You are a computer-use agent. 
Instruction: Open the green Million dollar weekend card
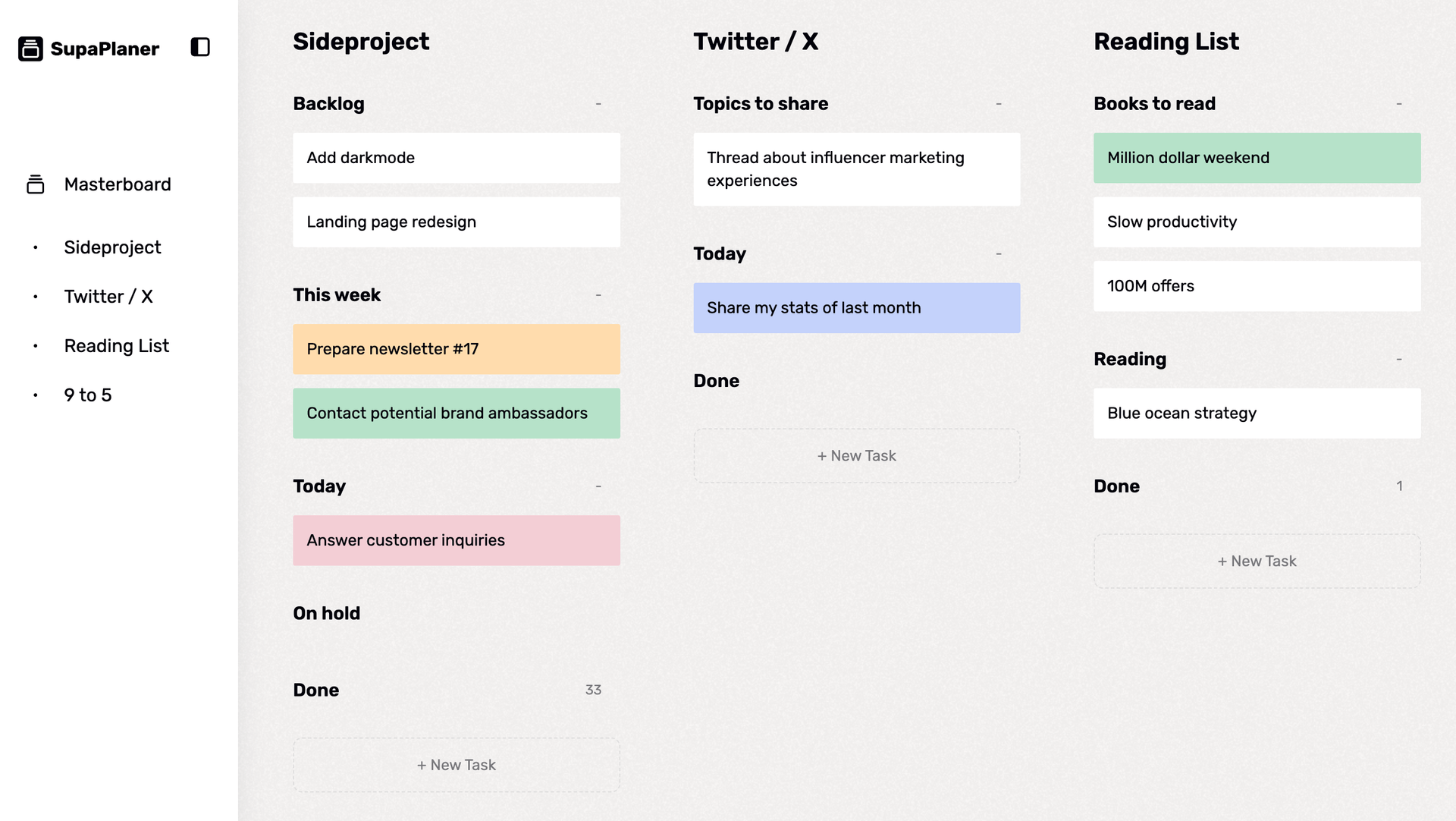point(1257,158)
